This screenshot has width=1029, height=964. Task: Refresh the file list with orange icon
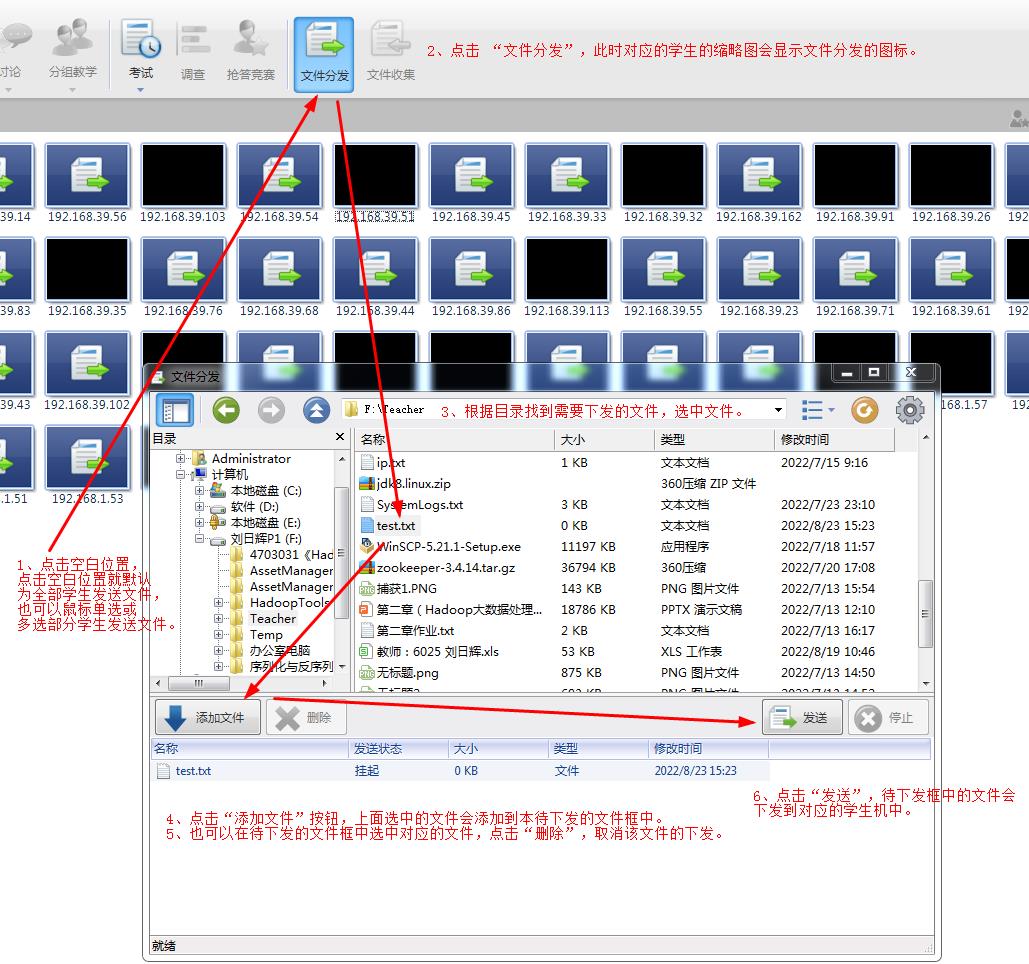tap(864, 411)
